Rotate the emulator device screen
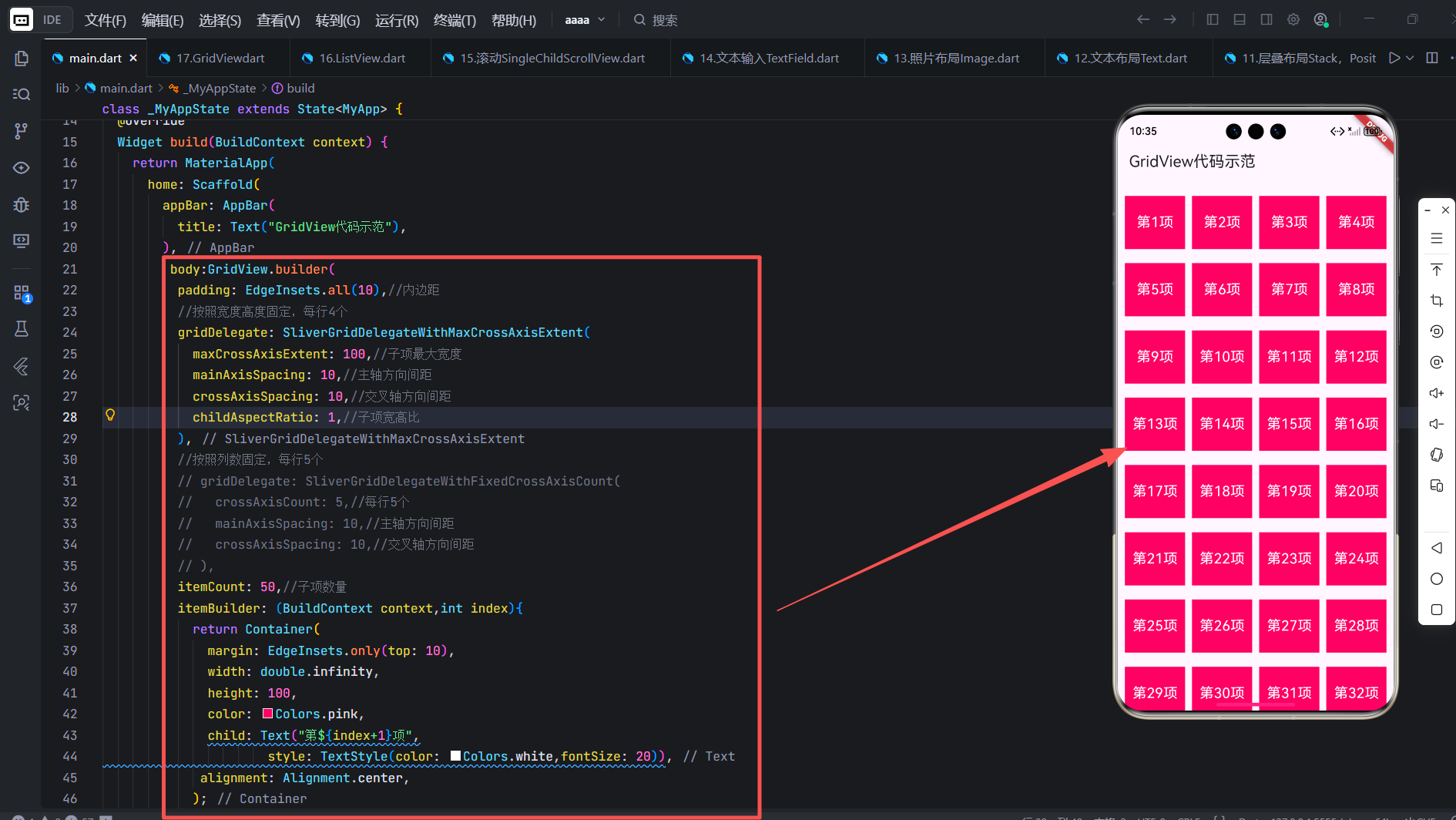 pos(1437,455)
